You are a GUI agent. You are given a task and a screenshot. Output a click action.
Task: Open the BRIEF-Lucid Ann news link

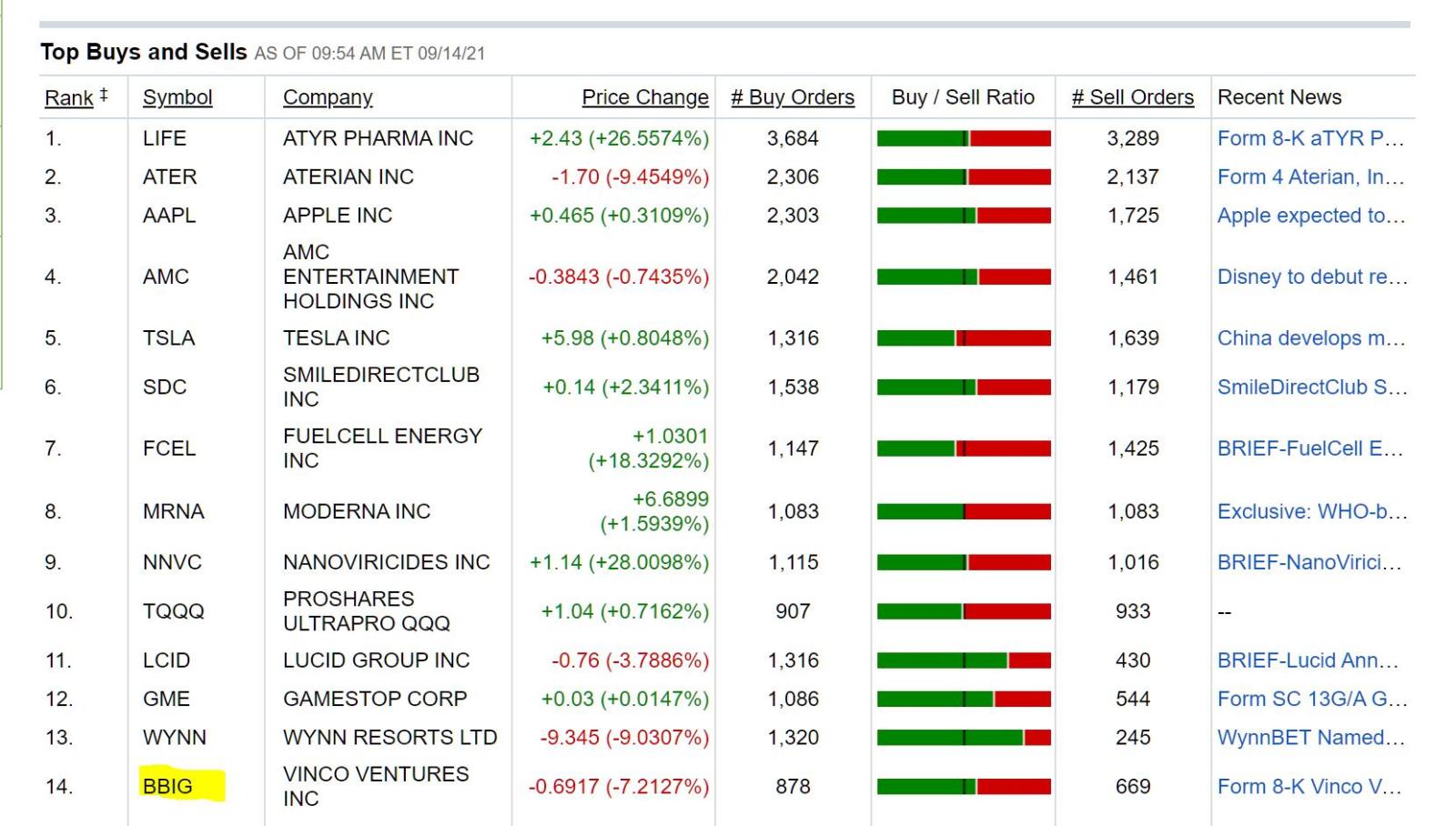tap(1309, 660)
